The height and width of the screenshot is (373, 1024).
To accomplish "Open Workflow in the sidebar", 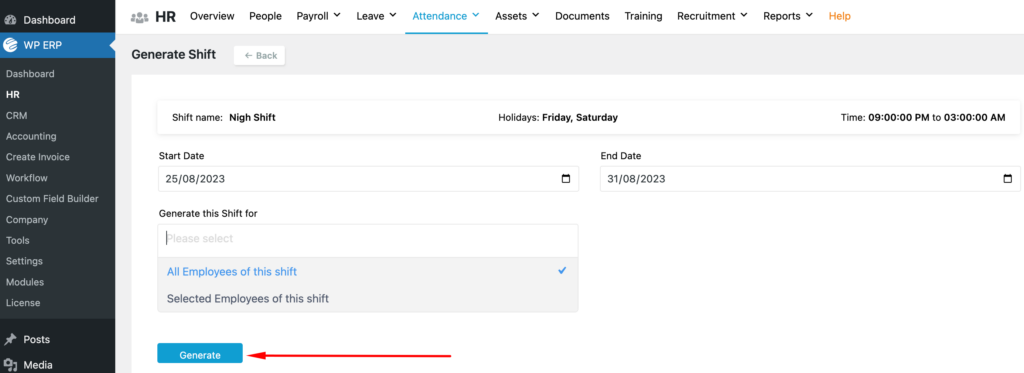I will [27, 178].
